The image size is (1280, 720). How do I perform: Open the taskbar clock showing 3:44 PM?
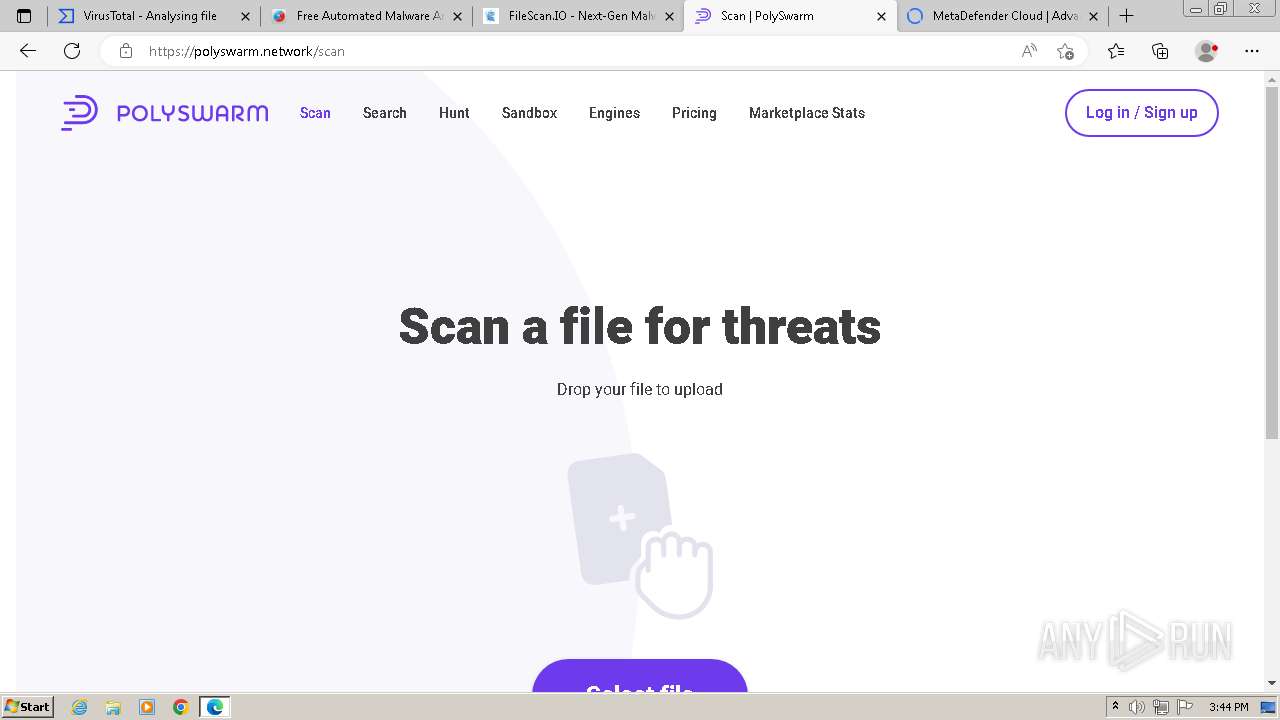click(x=1228, y=707)
